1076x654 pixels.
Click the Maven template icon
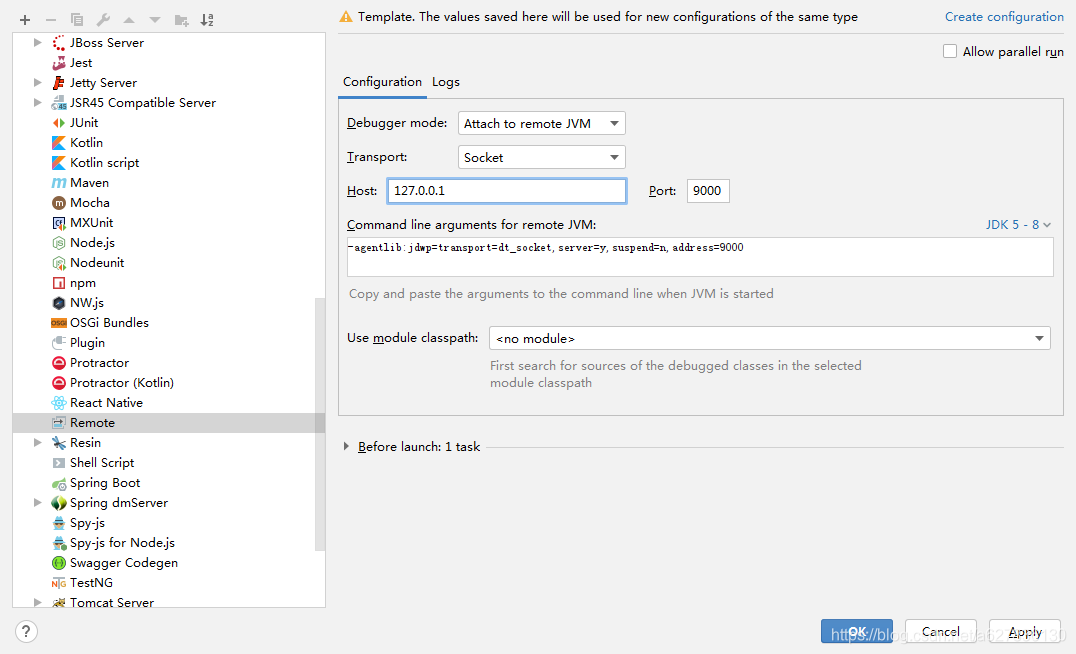pos(59,183)
